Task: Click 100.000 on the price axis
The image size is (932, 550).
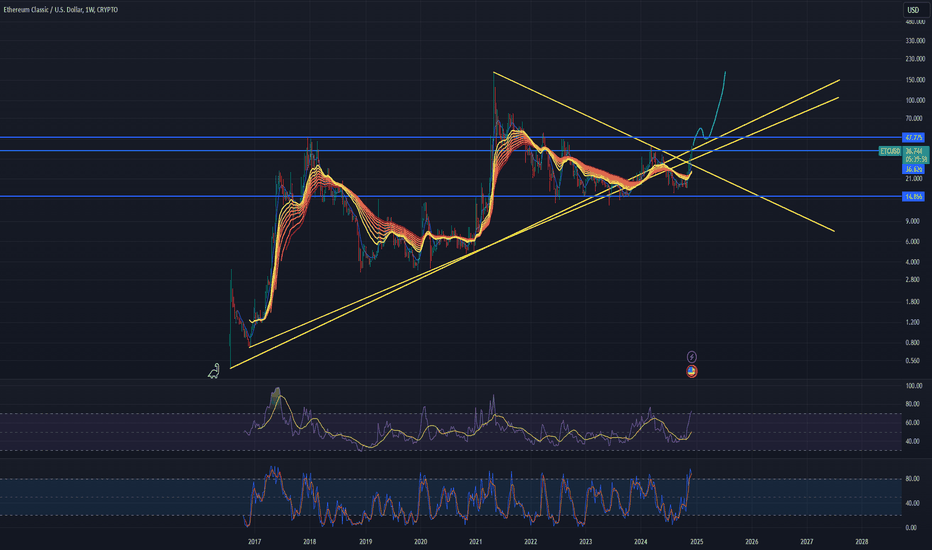Action: tap(915, 100)
